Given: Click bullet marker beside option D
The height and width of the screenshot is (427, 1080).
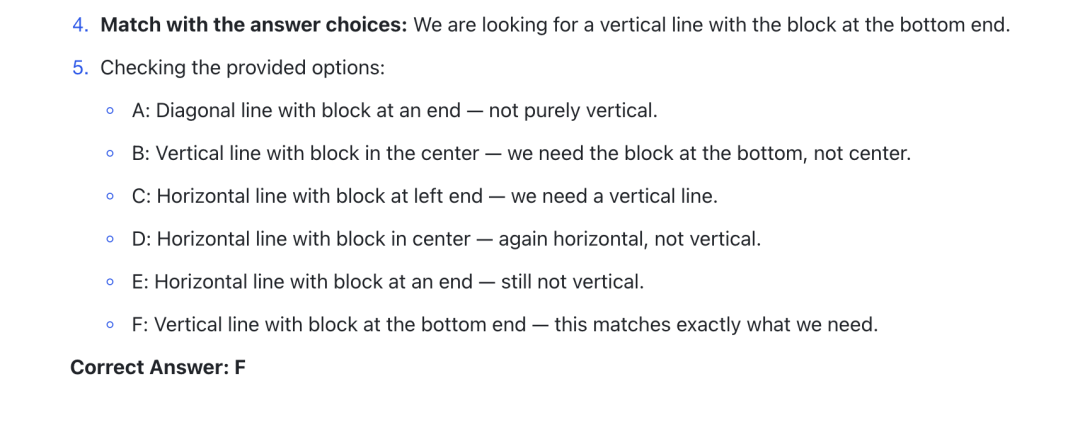Looking at the screenshot, I should (110, 239).
